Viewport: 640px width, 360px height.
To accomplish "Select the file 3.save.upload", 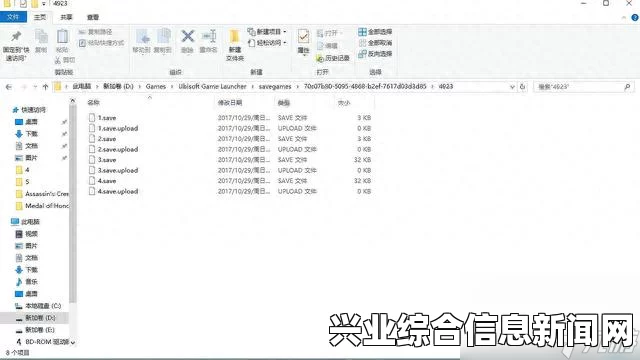I will [x=118, y=171].
